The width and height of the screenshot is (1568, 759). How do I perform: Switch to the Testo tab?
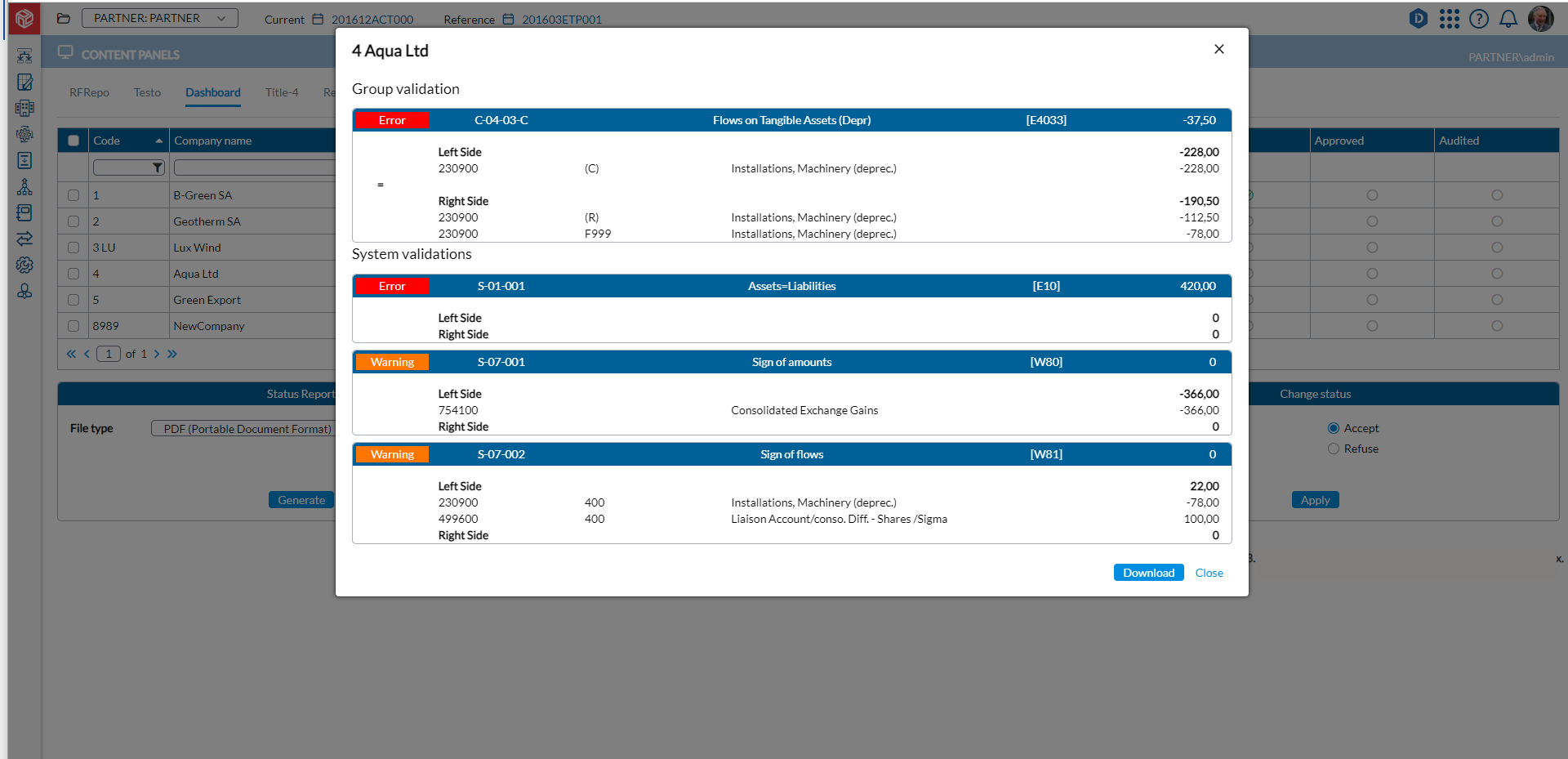tap(147, 92)
